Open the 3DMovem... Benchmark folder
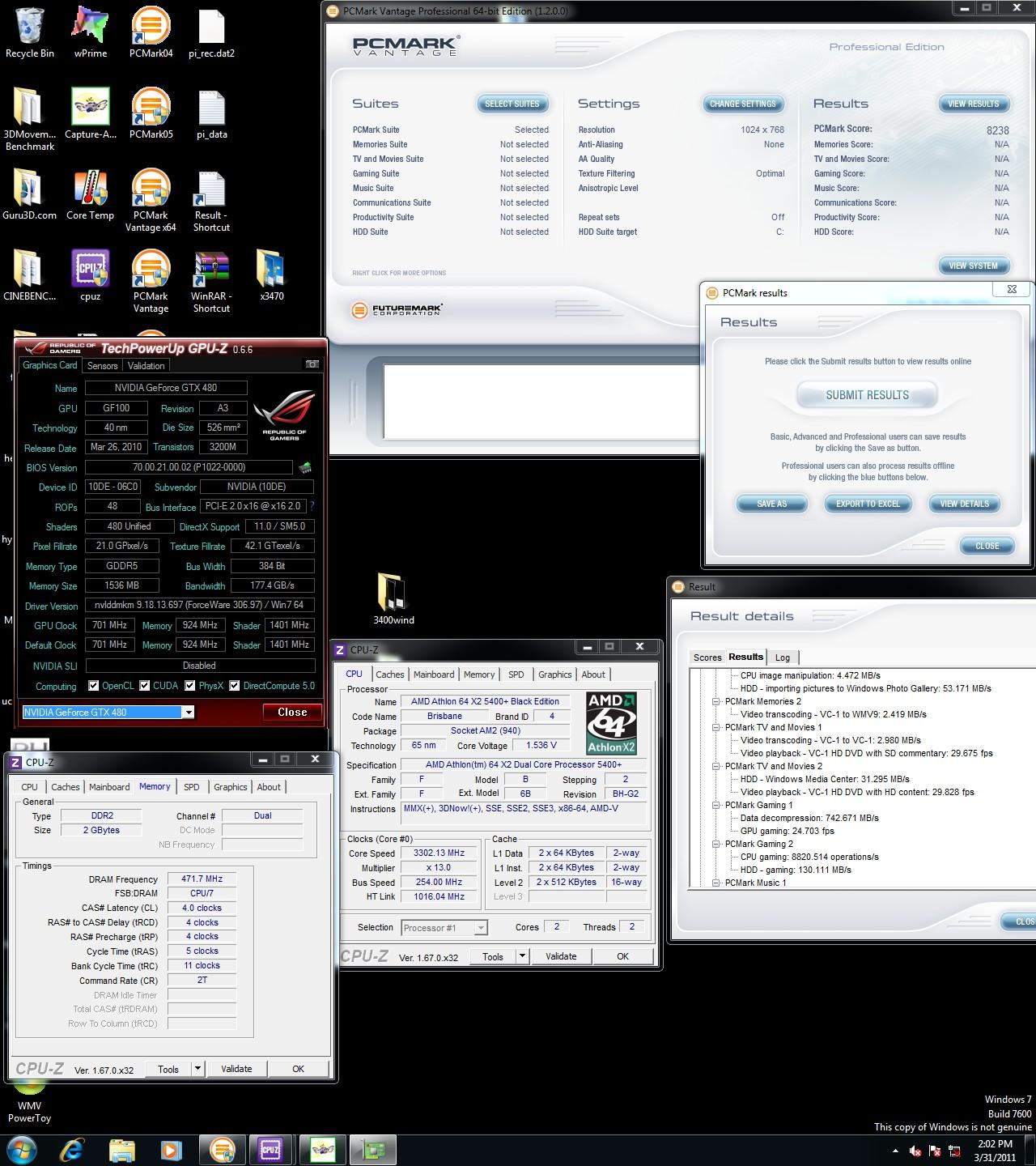This screenshot has height=1166, width=1036. point(29,118)
